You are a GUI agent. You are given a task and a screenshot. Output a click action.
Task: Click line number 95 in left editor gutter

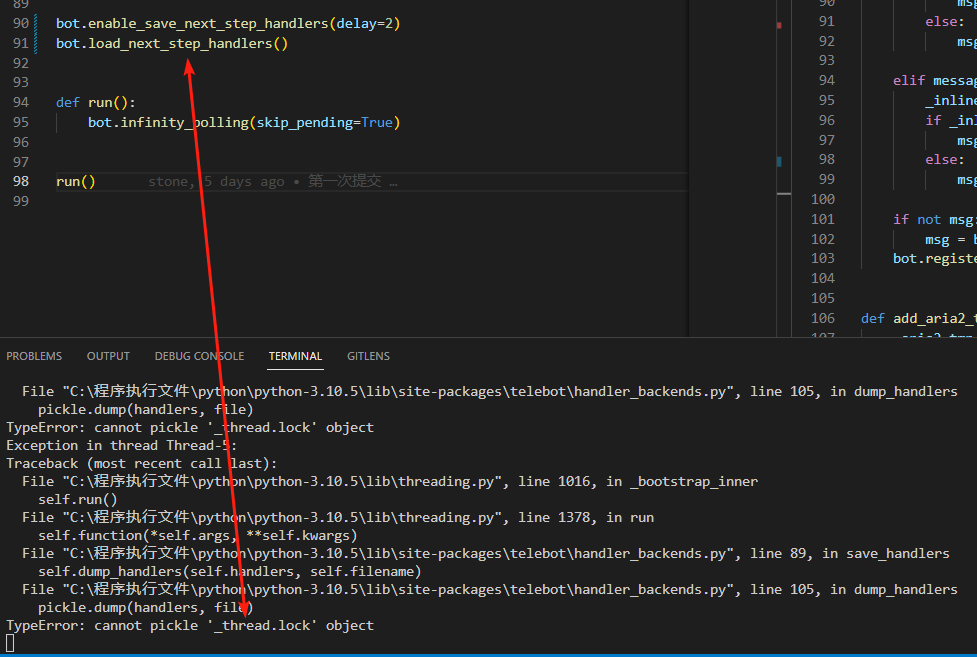point(21,122)
